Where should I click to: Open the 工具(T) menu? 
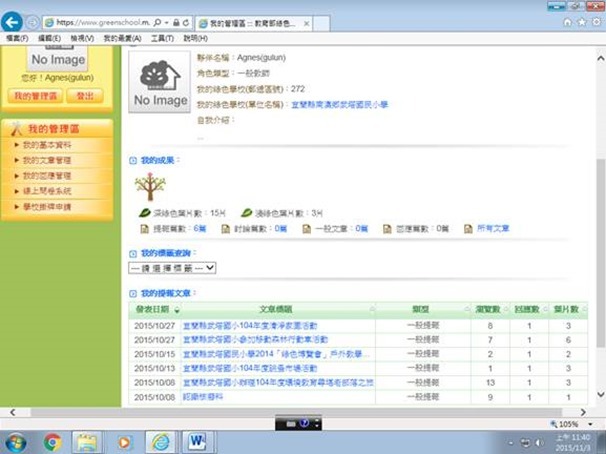162,38
